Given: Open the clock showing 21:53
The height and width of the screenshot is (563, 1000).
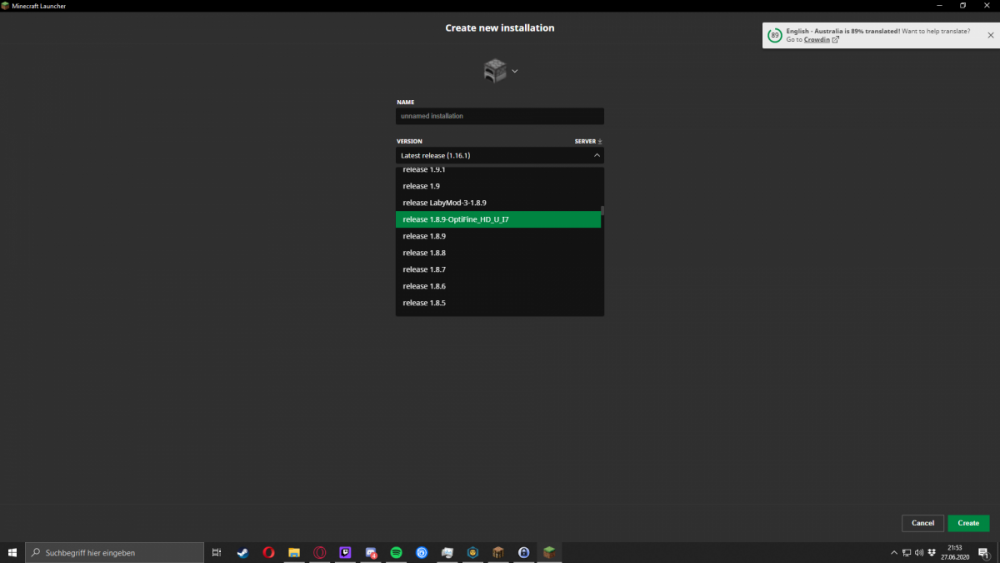Looking at the screenshot, I should tap(955, 552).
